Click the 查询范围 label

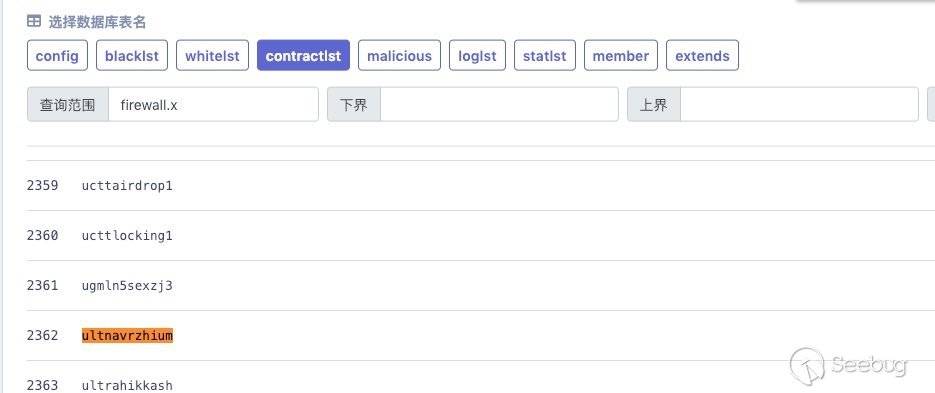coord(67,105)
